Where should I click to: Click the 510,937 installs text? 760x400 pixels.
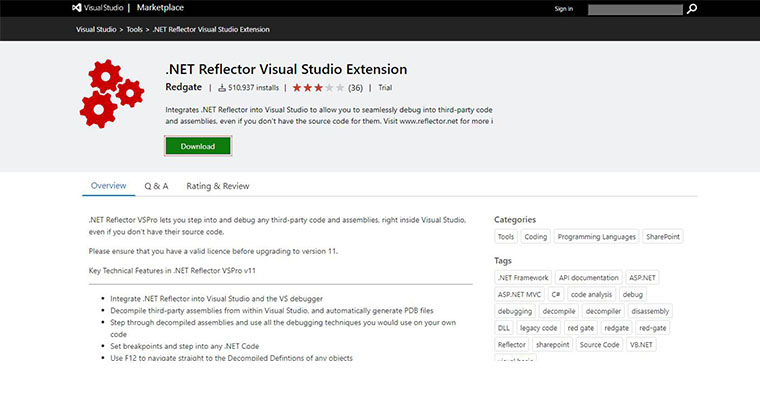[x=253, y=88]
